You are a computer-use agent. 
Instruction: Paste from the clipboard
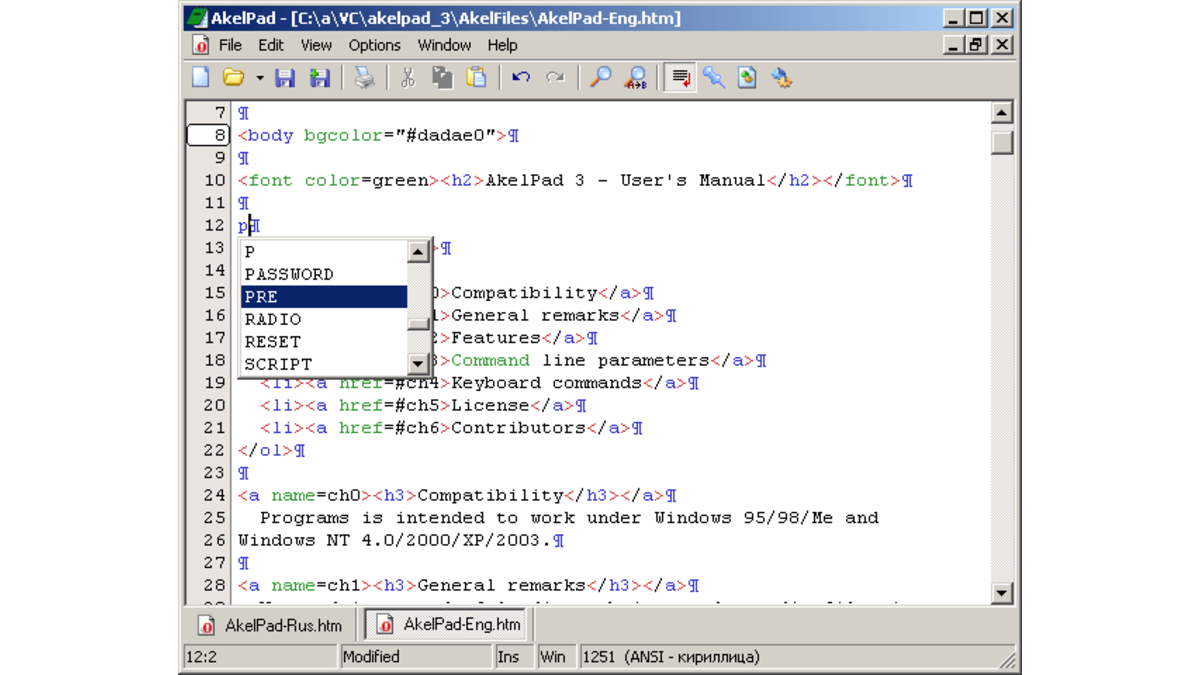click(474, 78)
